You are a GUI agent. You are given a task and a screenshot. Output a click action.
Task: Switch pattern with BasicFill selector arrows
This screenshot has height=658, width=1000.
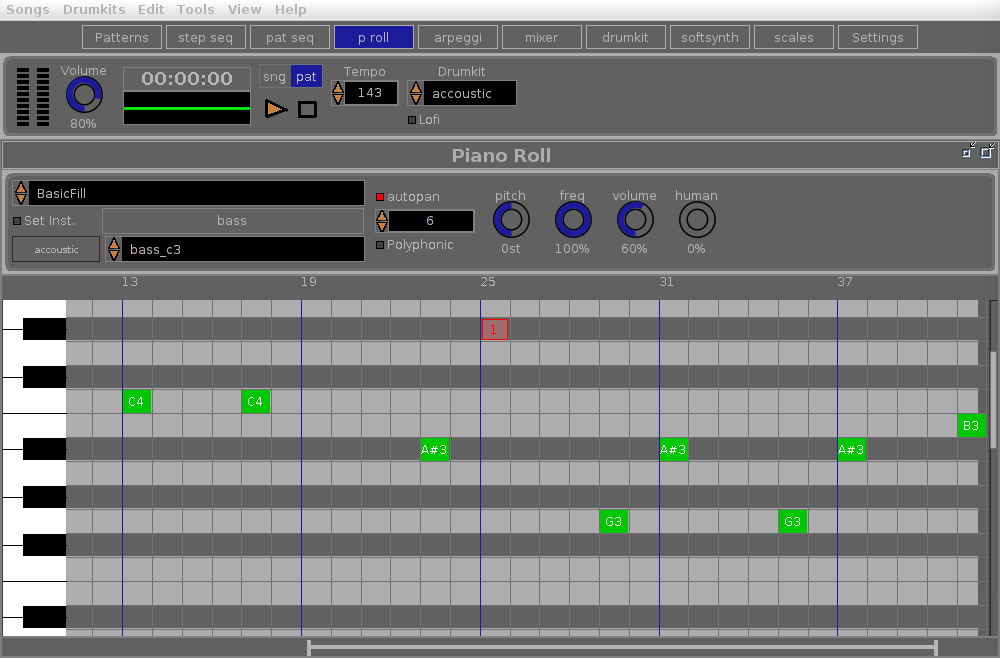[x=21, y=193]
